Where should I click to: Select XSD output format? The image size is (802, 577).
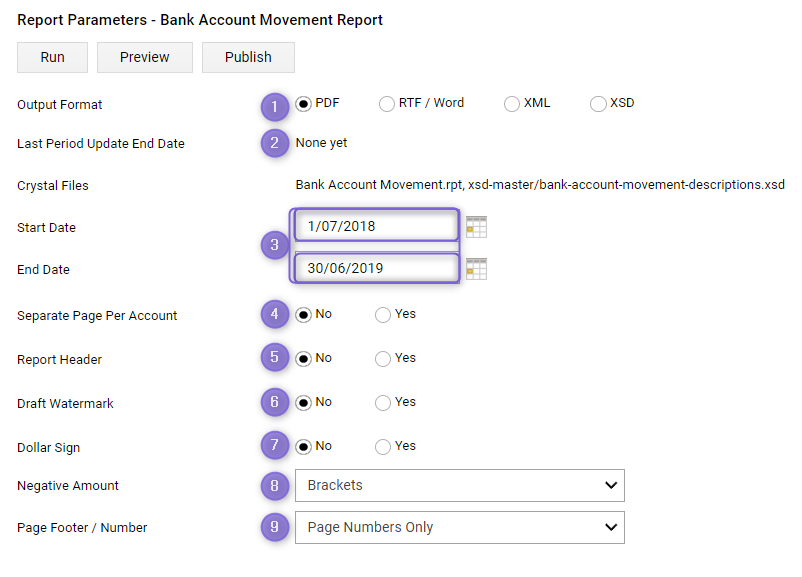tap(598, 104)
